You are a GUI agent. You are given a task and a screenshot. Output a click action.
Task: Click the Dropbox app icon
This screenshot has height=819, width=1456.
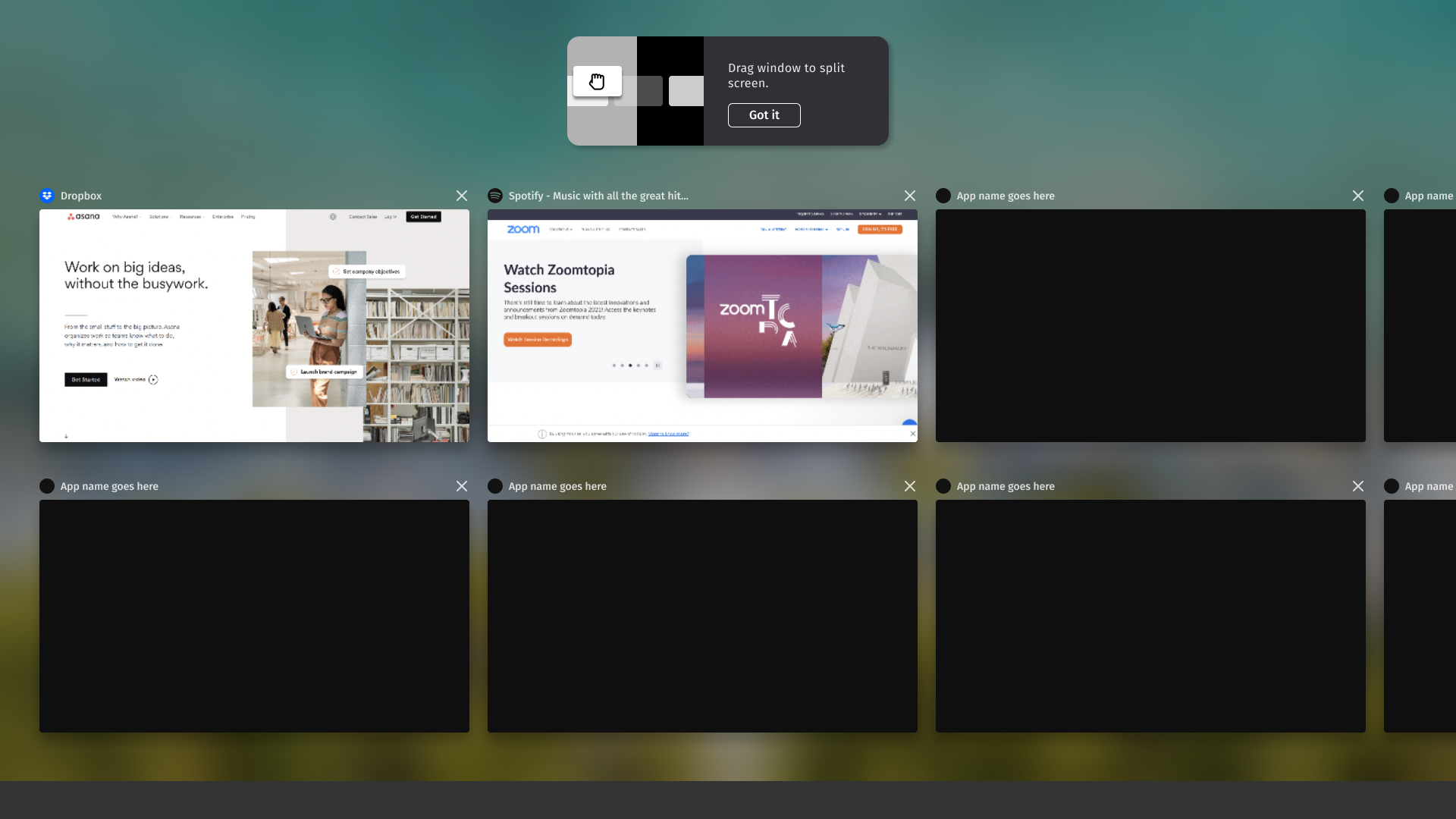(47, 196)
